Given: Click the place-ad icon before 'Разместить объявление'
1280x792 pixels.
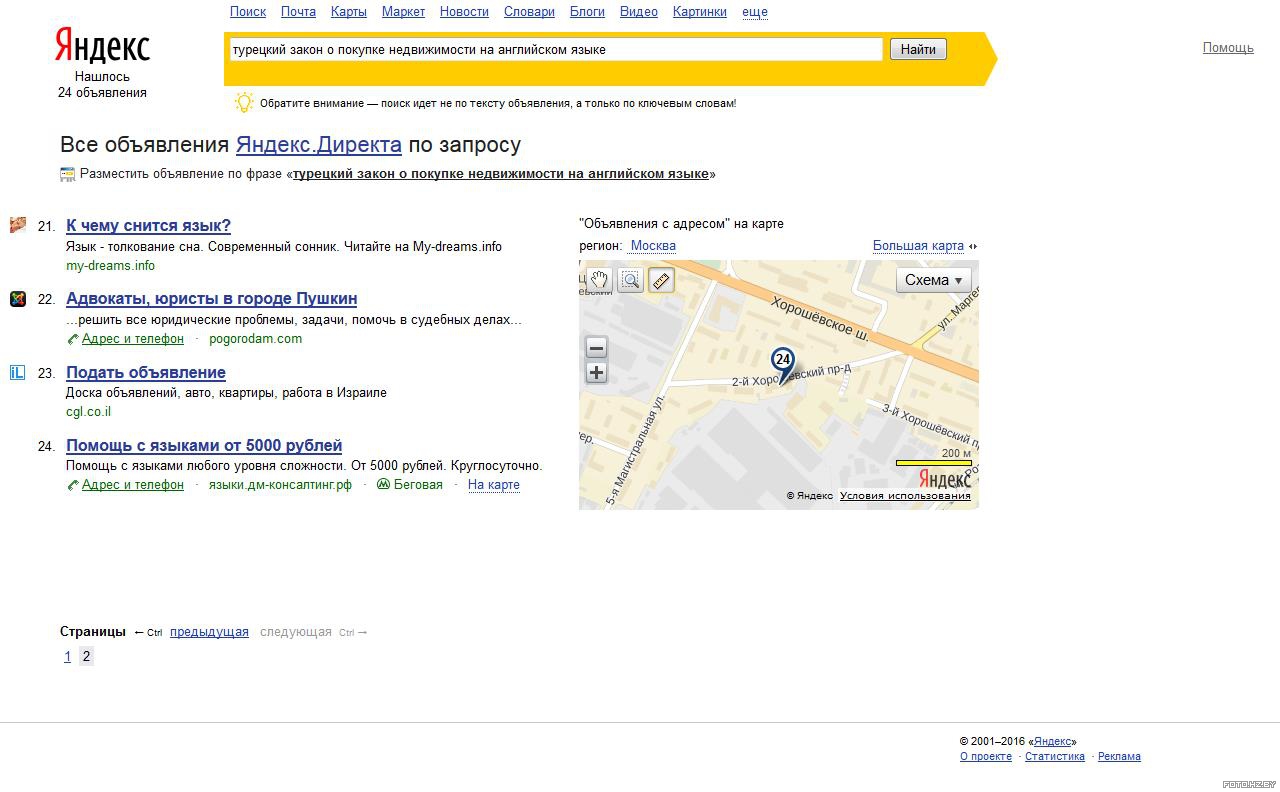Looking at the screenshot, I should click(x=68, y=174).
